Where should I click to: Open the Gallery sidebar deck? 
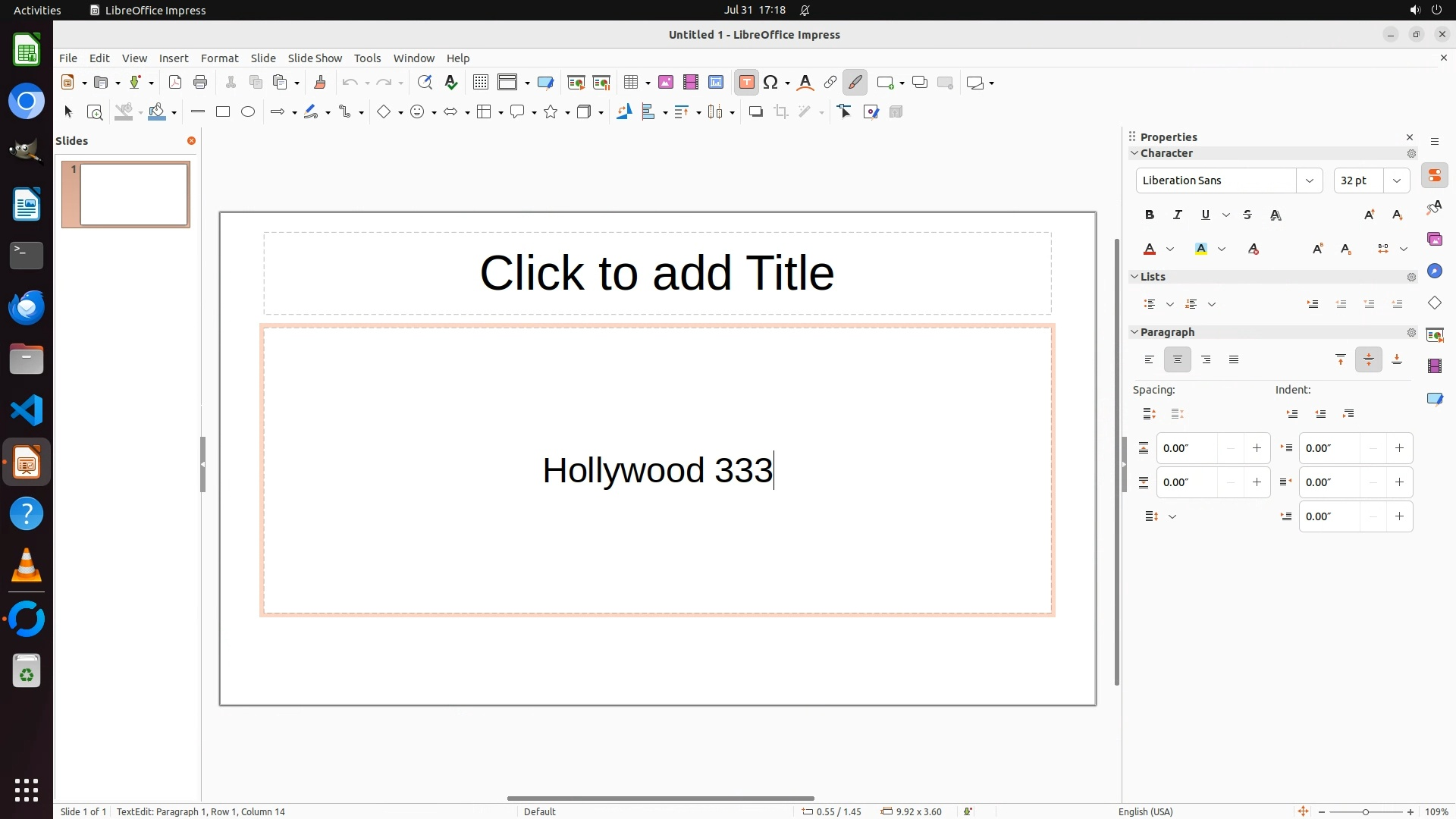(x=1434, y=240)
